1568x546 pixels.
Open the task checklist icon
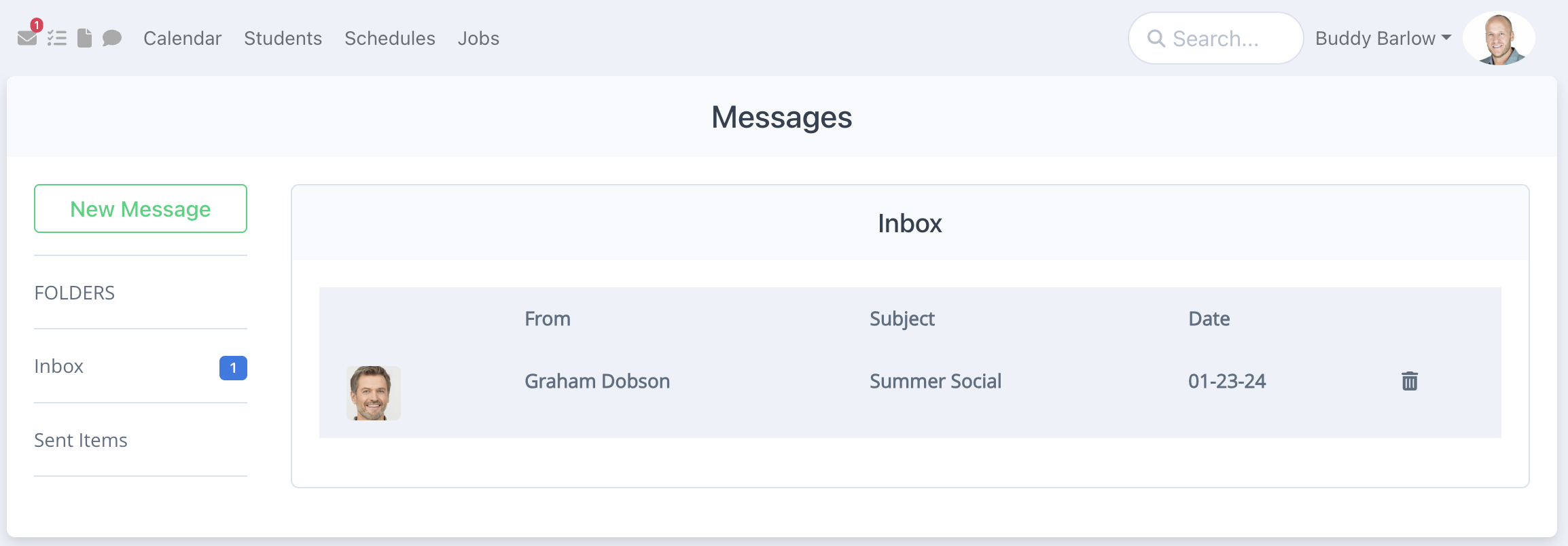(x=57, y=38)
